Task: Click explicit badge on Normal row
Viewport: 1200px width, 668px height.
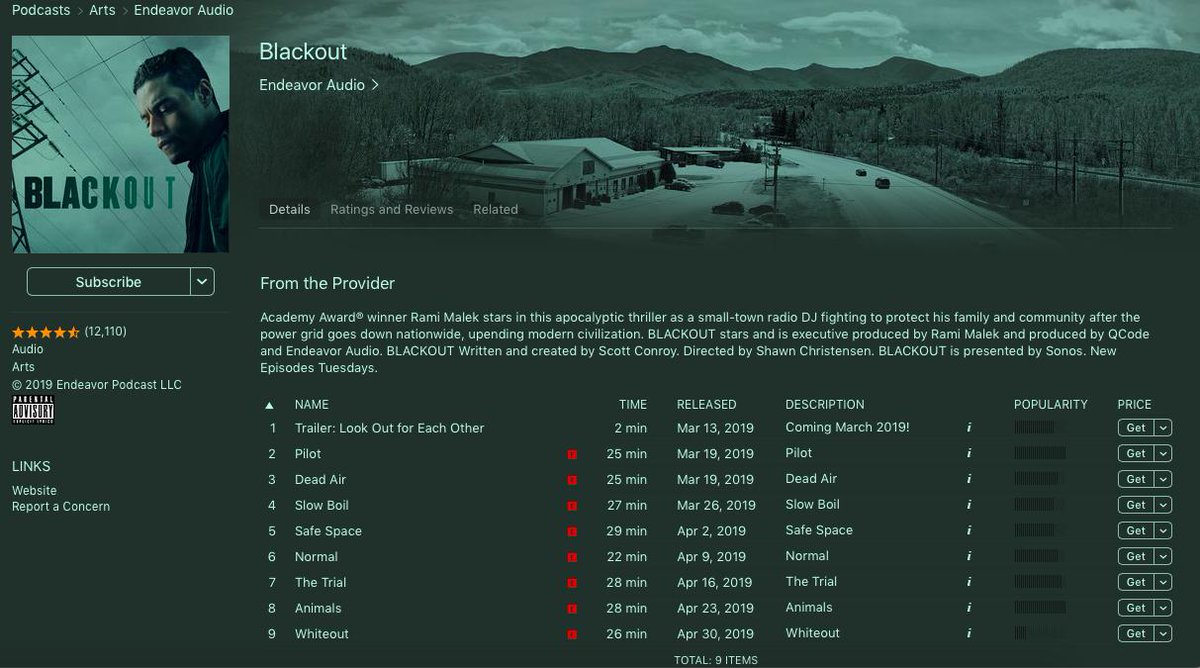Action: click(572, 557)
